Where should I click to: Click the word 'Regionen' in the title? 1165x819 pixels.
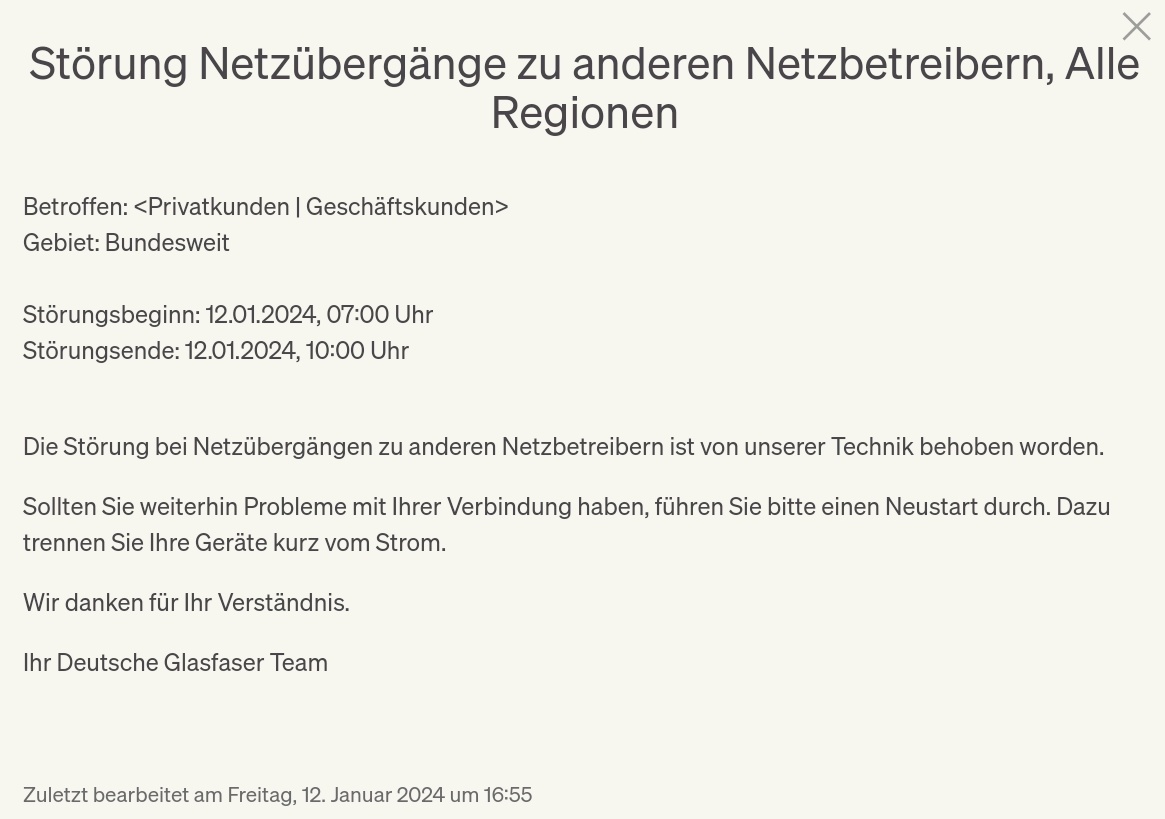[x=585, y=114]
